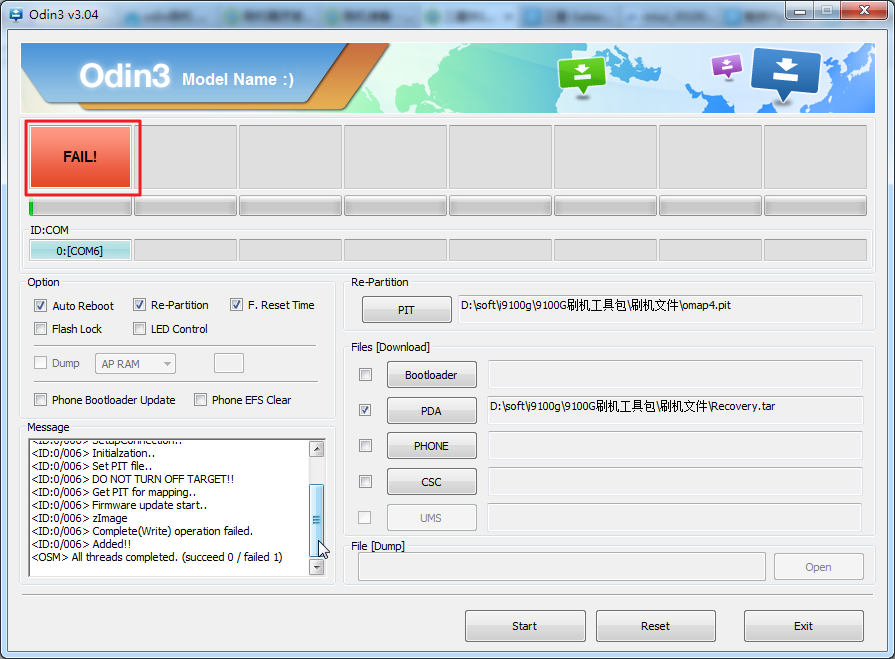This screenshot has width=895, height=659.
Task: Click the green download banner icon
Action: (582, 74)
